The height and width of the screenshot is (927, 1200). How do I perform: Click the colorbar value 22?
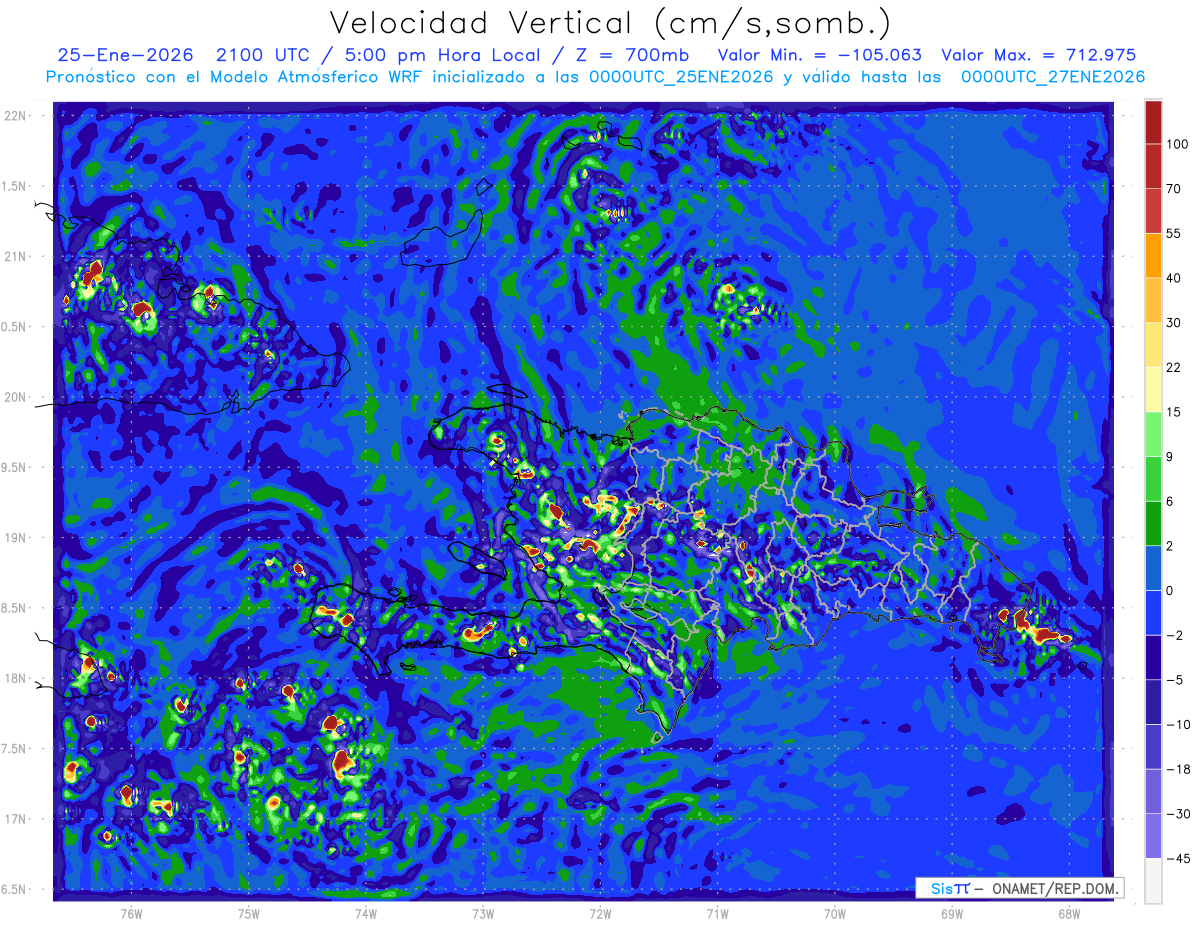[x=1174, y=367]
